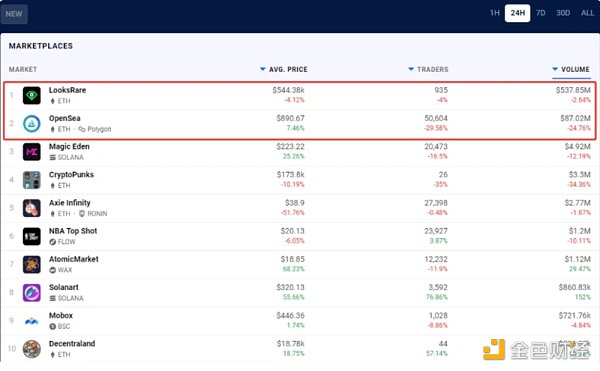The height and width of the screenshot is (371, 600).
Task: Click LooksRare volume $537.85M
Action: pyautogui.click(x=573, y=90)
